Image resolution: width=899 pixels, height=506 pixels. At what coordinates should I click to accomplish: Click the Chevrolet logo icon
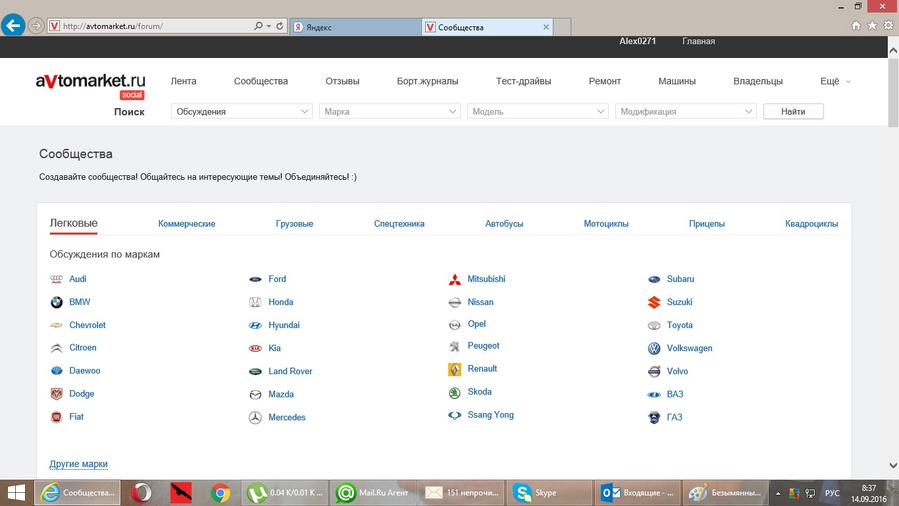pos(56,325)
